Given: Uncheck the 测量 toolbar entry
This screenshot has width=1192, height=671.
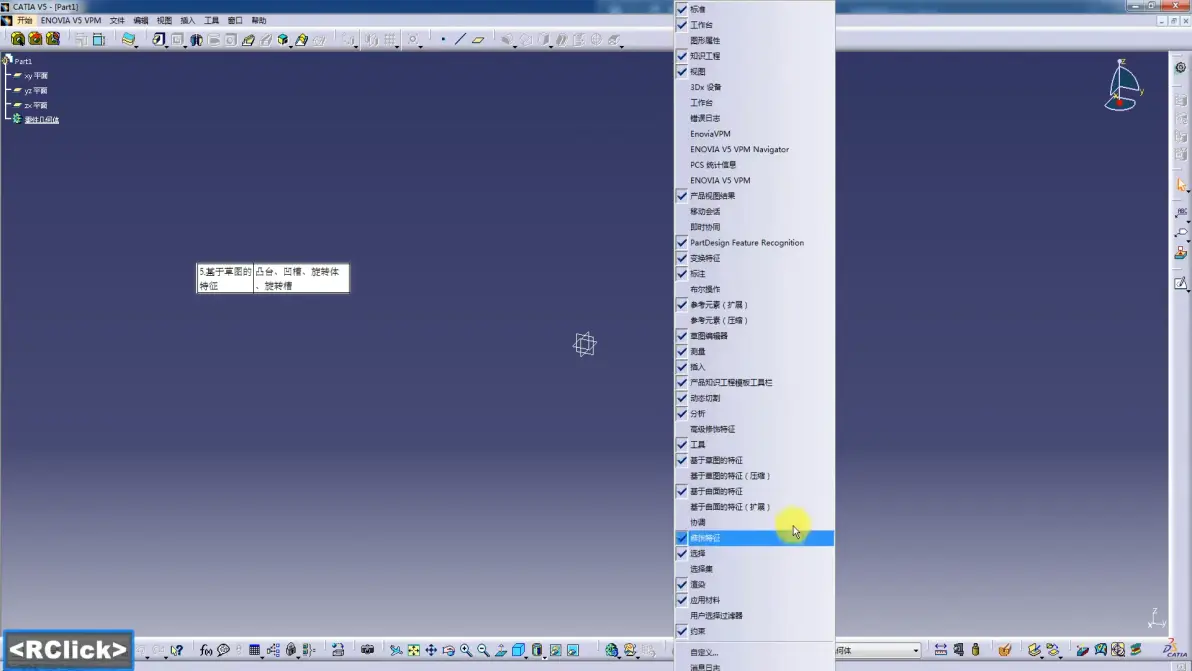Looking at the screenshot, I should [754, 351].
